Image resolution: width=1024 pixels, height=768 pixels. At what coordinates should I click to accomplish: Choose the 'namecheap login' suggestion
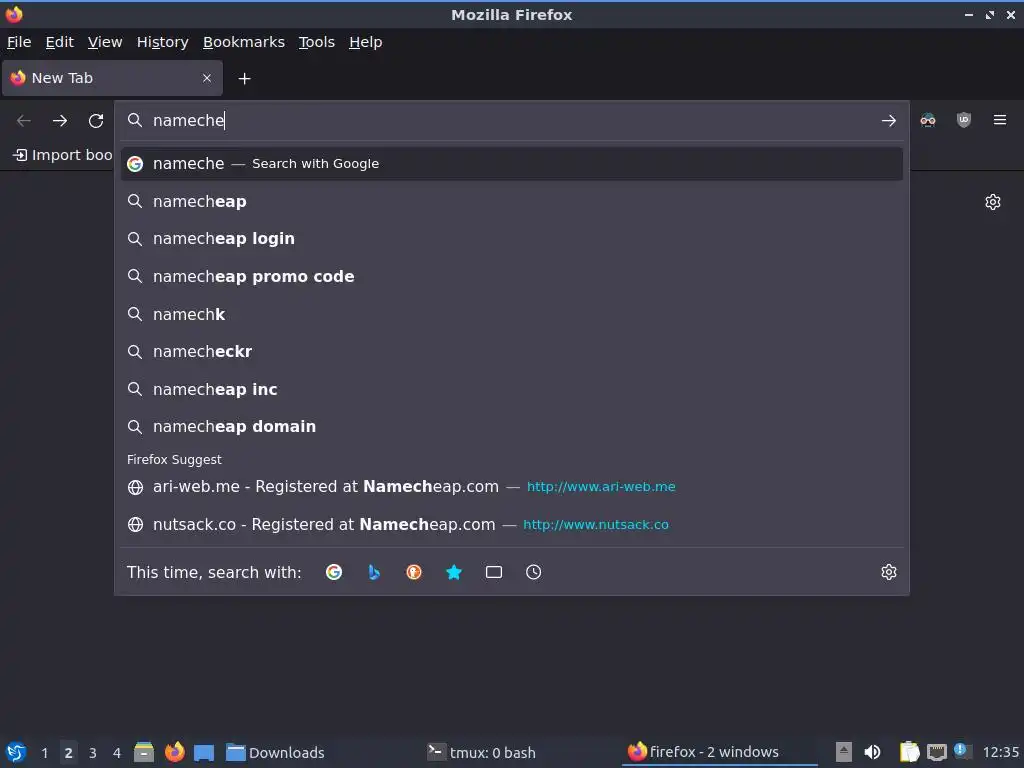(511, 239)
